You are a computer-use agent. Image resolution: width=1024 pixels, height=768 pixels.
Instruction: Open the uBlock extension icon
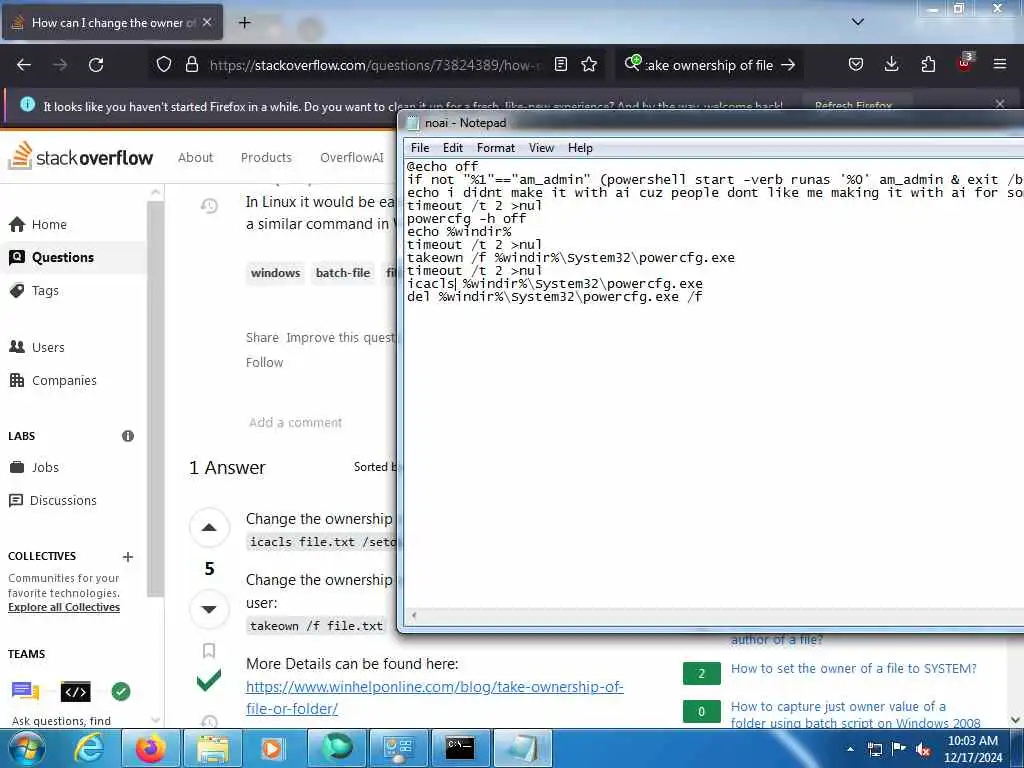click(965, 63)
